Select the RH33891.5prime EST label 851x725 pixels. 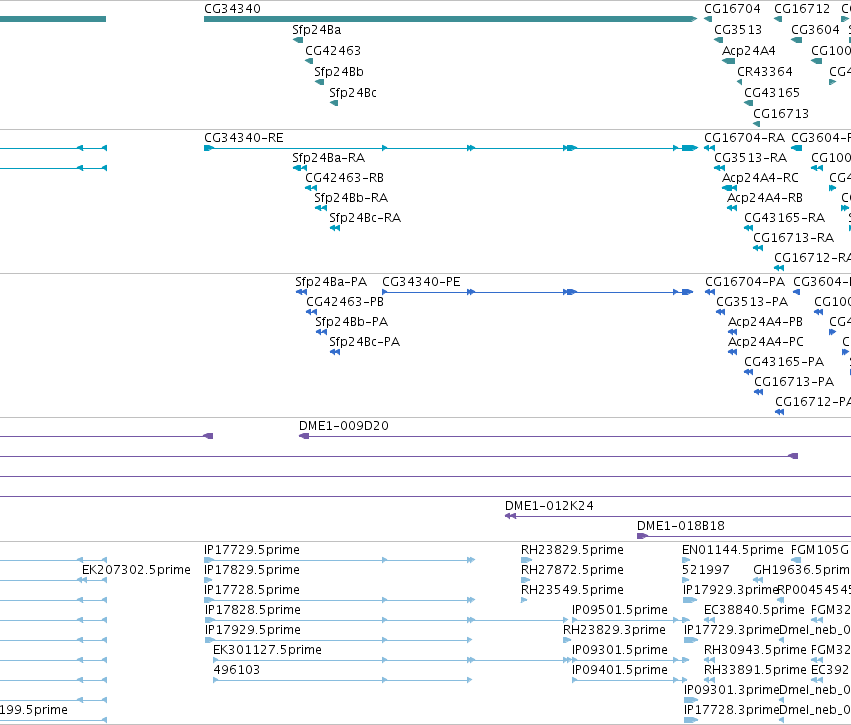755,670
